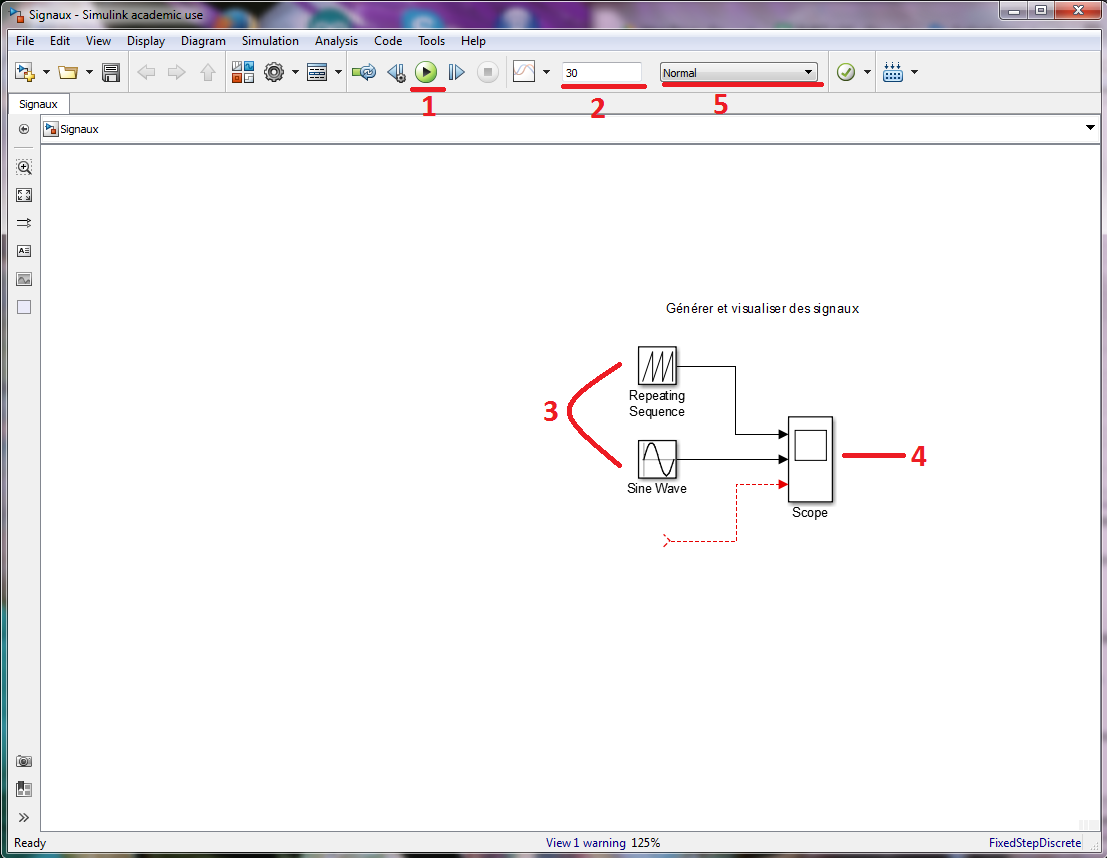The width and height of the screenshot is (1107, 858).
Task: Open the Simulation menu
Action: 270,41
